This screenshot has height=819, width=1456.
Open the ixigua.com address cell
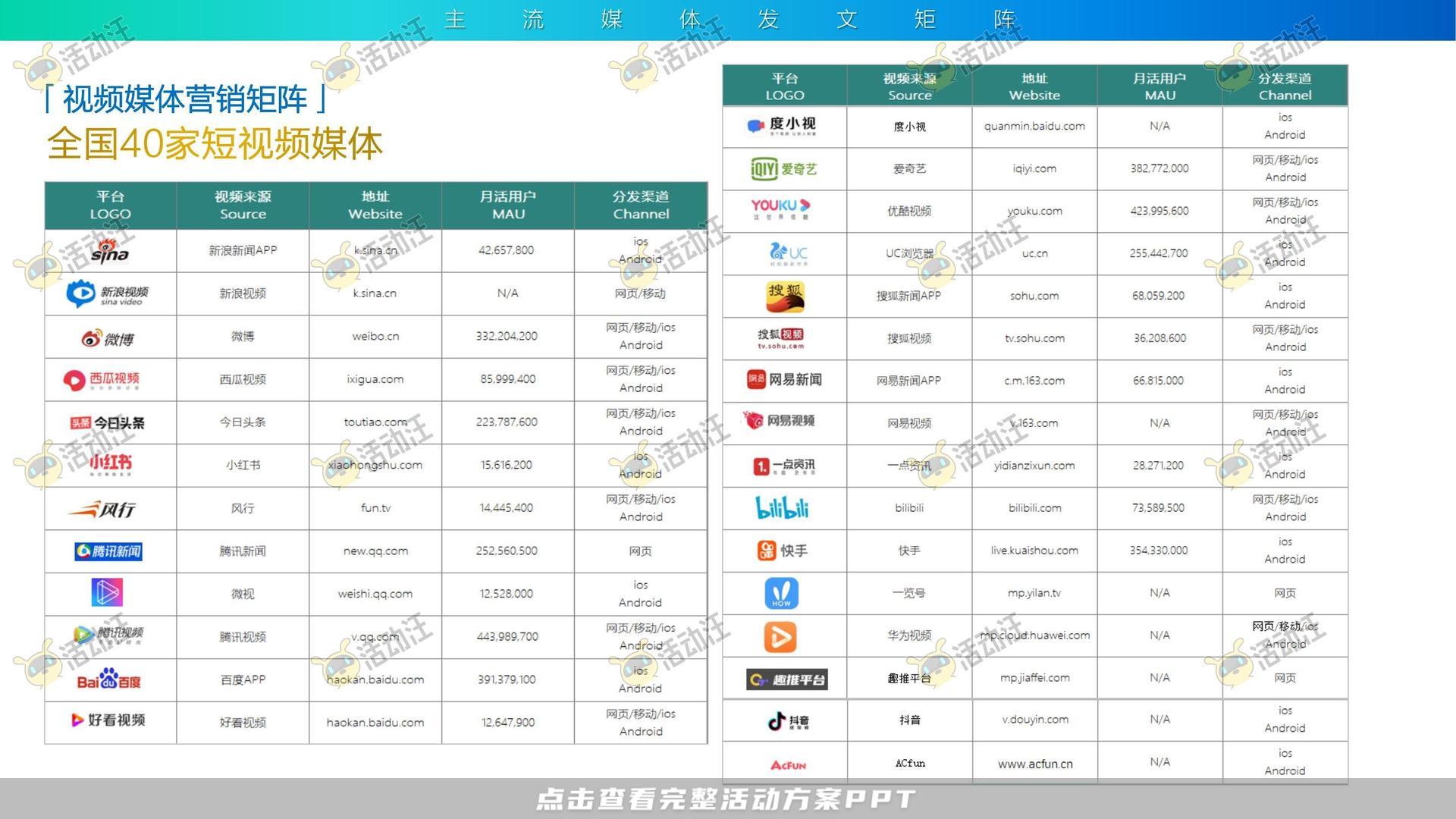375,379
